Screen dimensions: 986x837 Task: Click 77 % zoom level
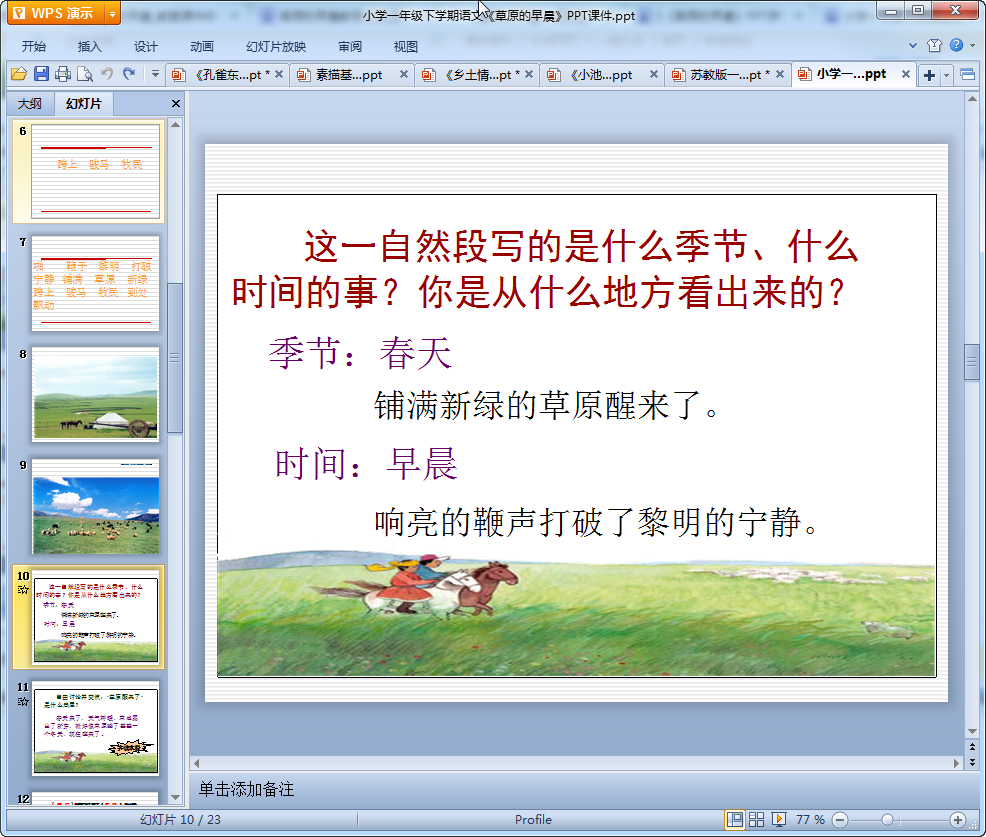(x=810, y=819)
